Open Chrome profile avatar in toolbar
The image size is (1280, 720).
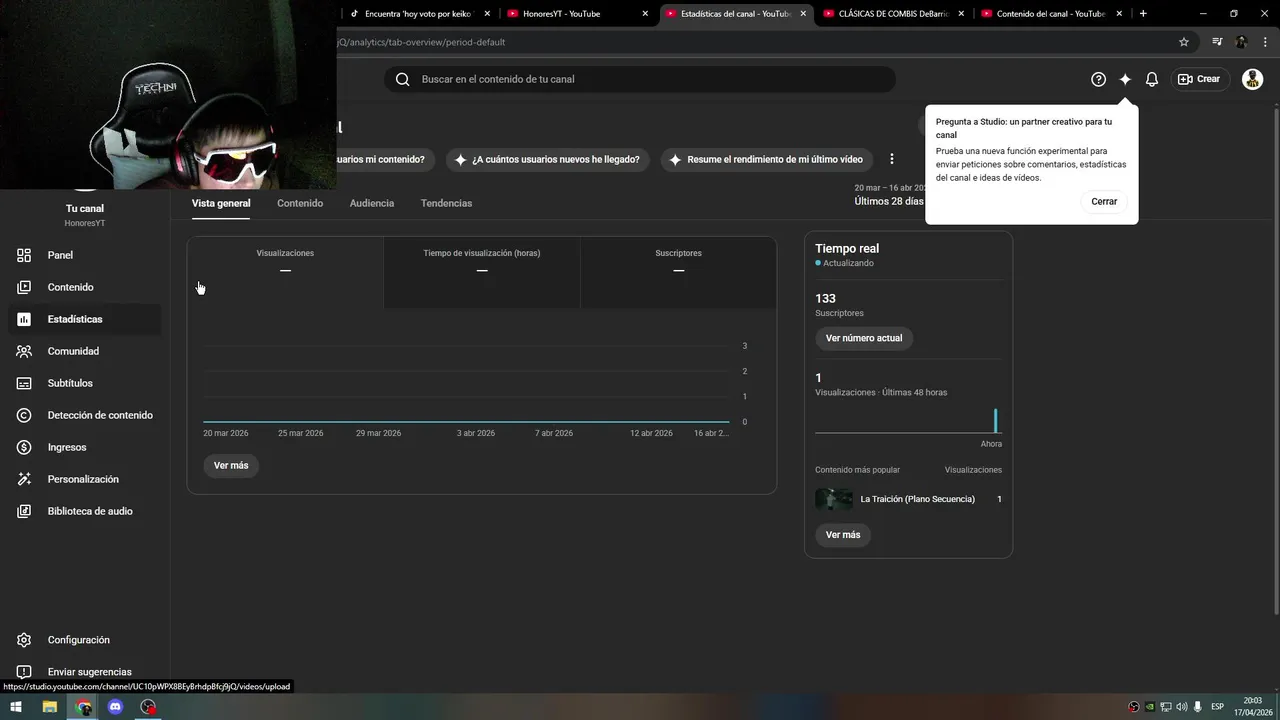click(x=1241, y=42)
